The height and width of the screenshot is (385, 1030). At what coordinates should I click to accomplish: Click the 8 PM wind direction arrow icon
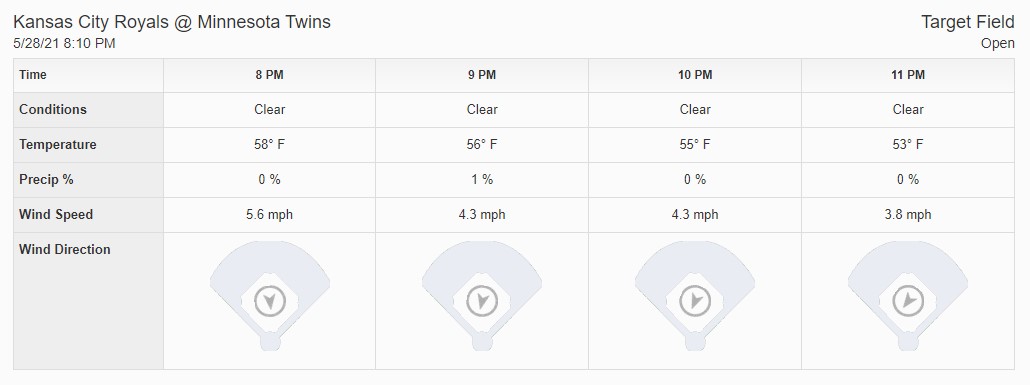(269, 301)
